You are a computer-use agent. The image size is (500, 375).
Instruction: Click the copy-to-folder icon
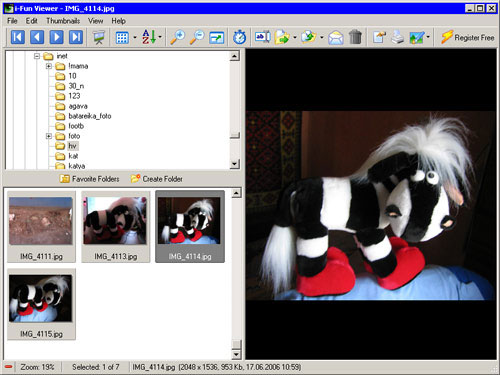[282, 37]
